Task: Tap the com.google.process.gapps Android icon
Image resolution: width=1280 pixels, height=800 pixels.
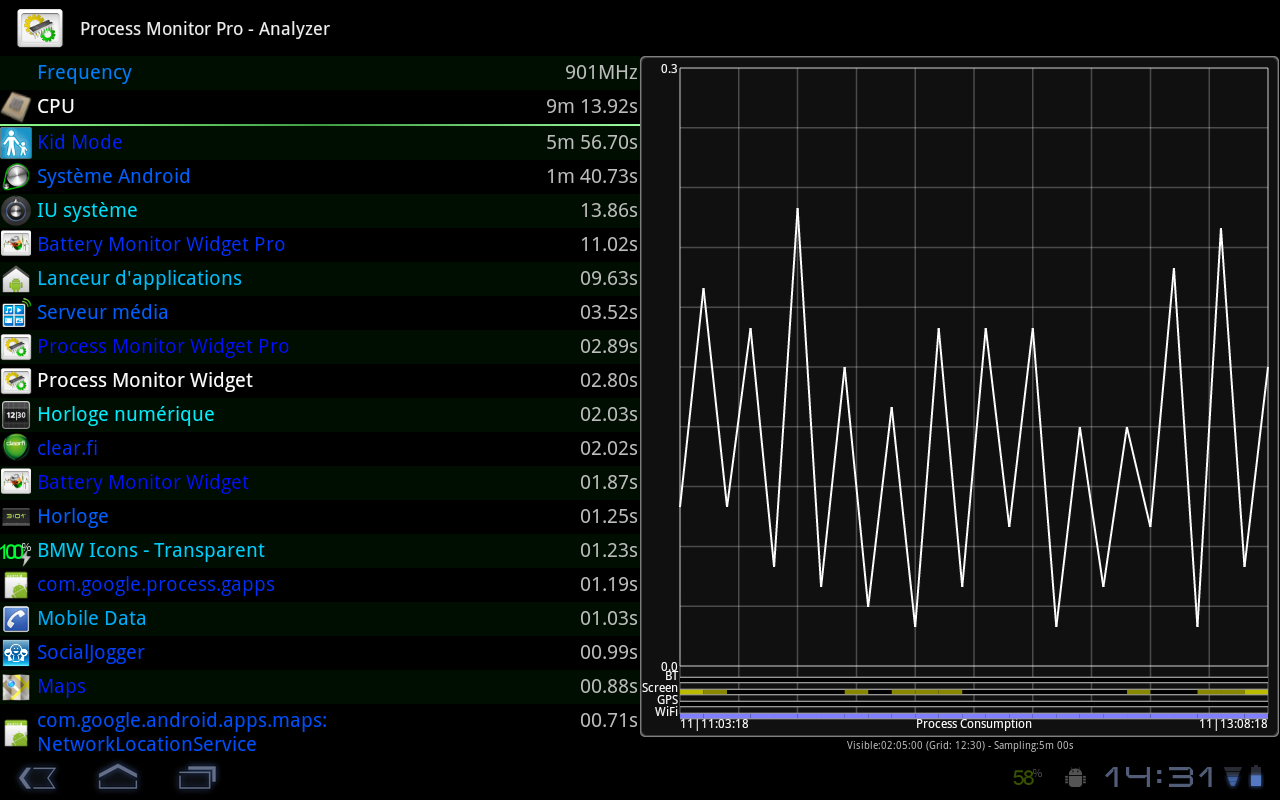Action: 16,584
